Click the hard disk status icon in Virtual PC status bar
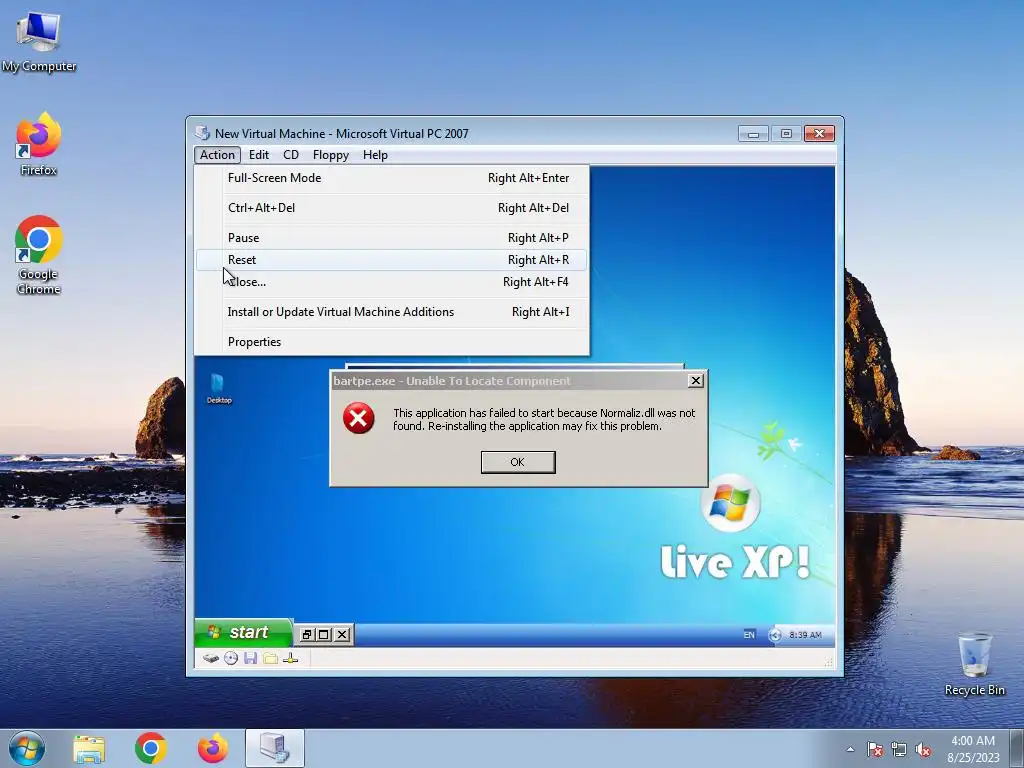This screenshot has width=1024, height=768. pyautogui.click(x=210, y=658)
